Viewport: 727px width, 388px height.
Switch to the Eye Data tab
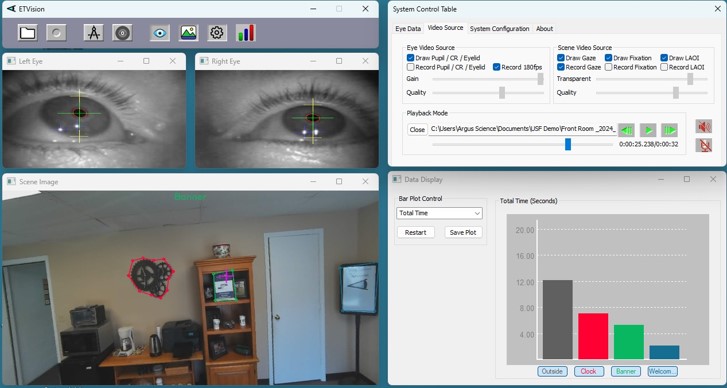[x=408, y=29]
